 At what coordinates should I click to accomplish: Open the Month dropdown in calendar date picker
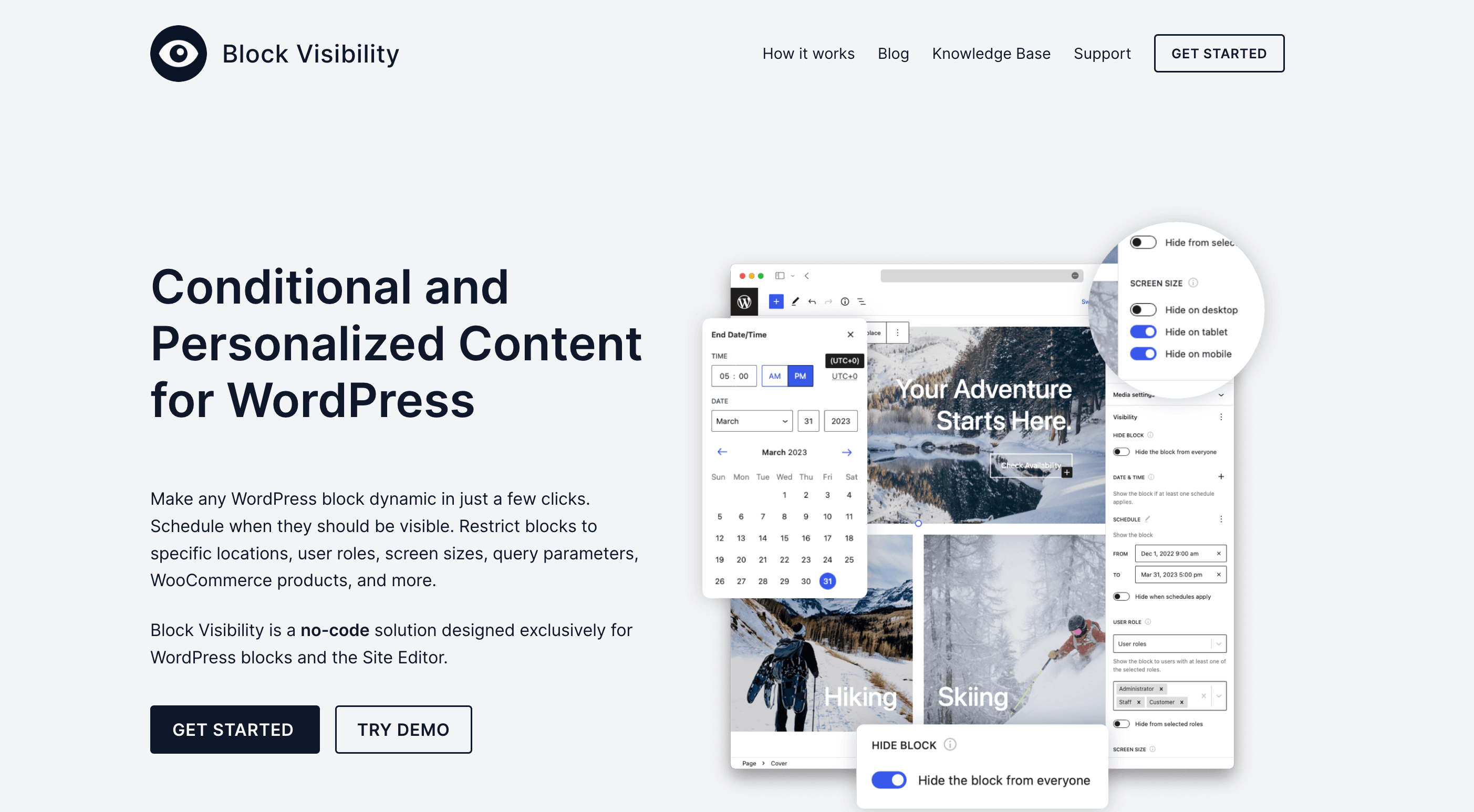click(x=752, y=420)
